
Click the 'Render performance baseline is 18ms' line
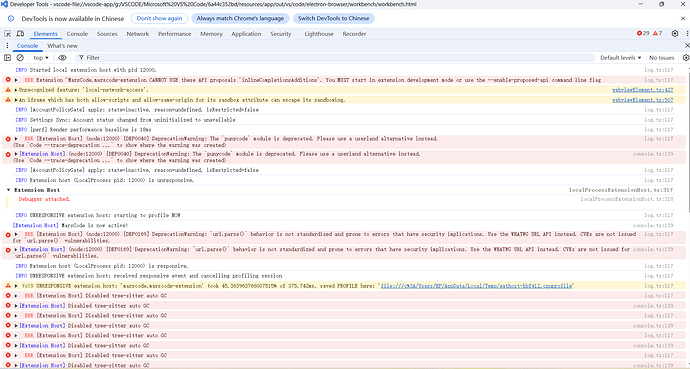pos(83,130)
